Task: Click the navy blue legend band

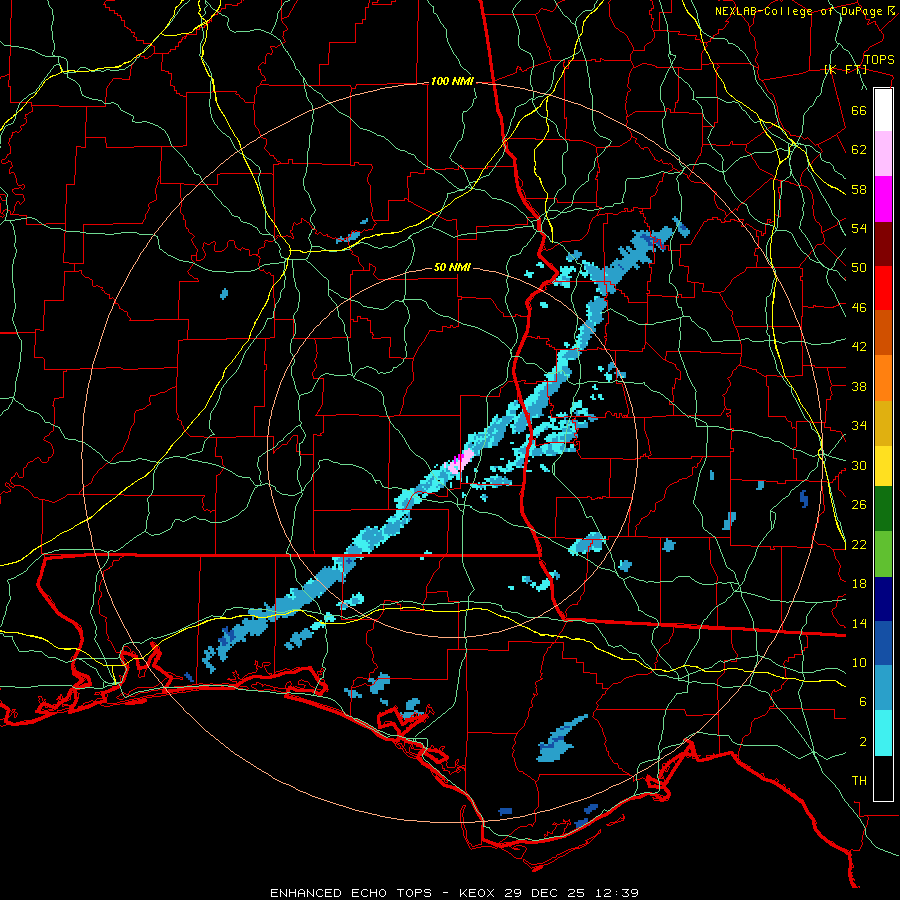Action: (x=883, y=599)
